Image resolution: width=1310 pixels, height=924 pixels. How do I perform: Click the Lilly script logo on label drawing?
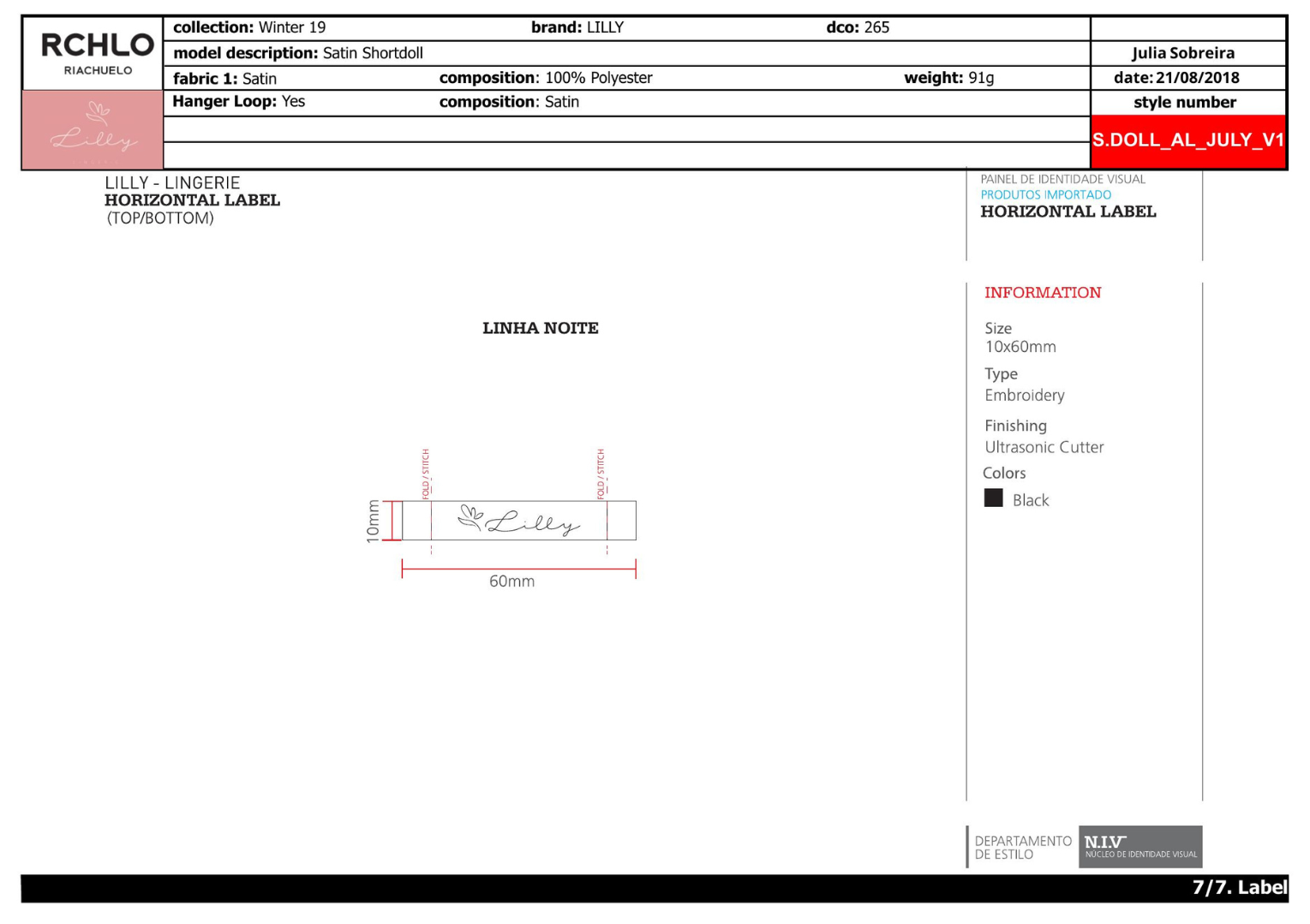pyautogui.click(x=519, y=520)
